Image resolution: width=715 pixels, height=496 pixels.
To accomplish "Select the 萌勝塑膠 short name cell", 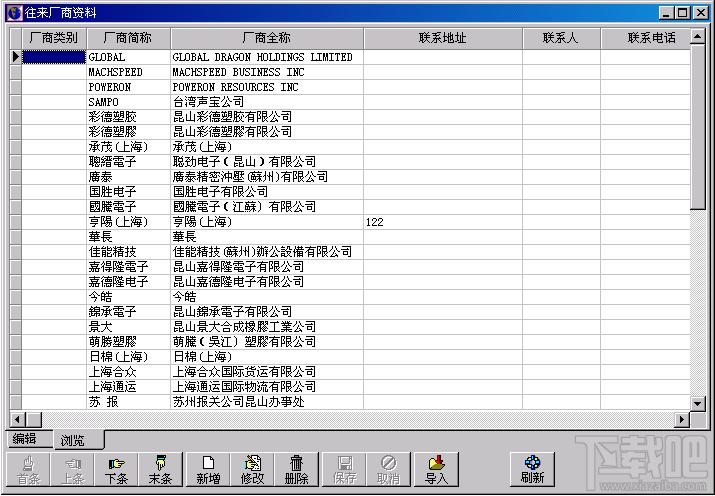I will tap(128, 342).
